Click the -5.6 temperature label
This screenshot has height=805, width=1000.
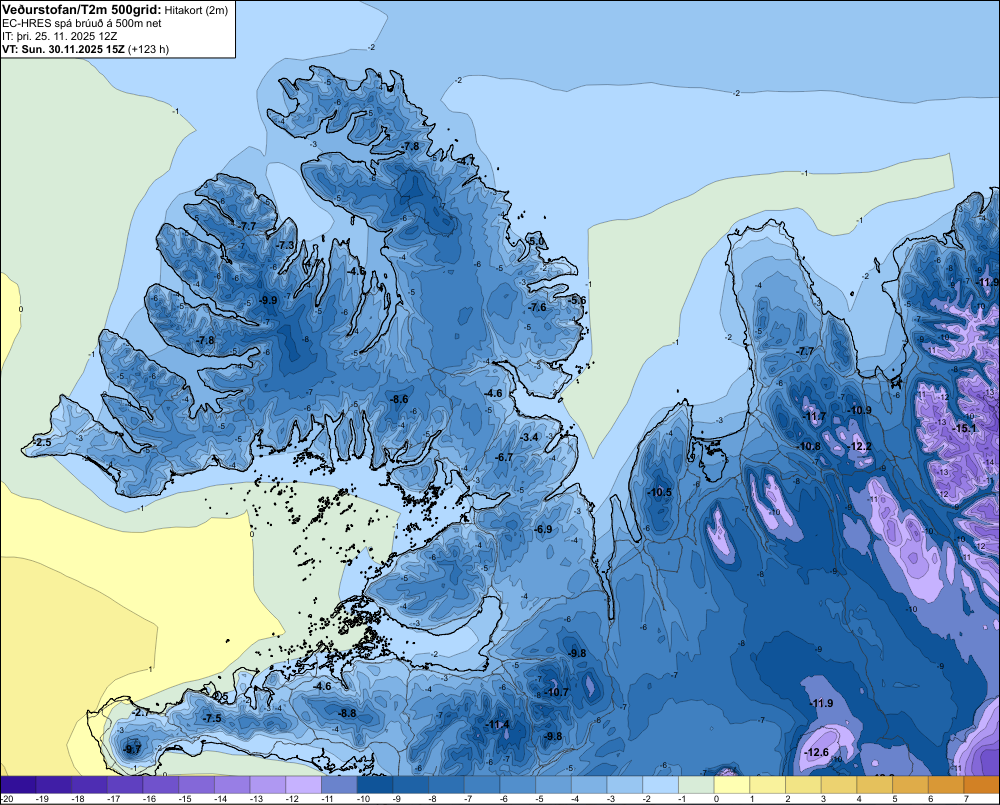[x=577, y=300]
